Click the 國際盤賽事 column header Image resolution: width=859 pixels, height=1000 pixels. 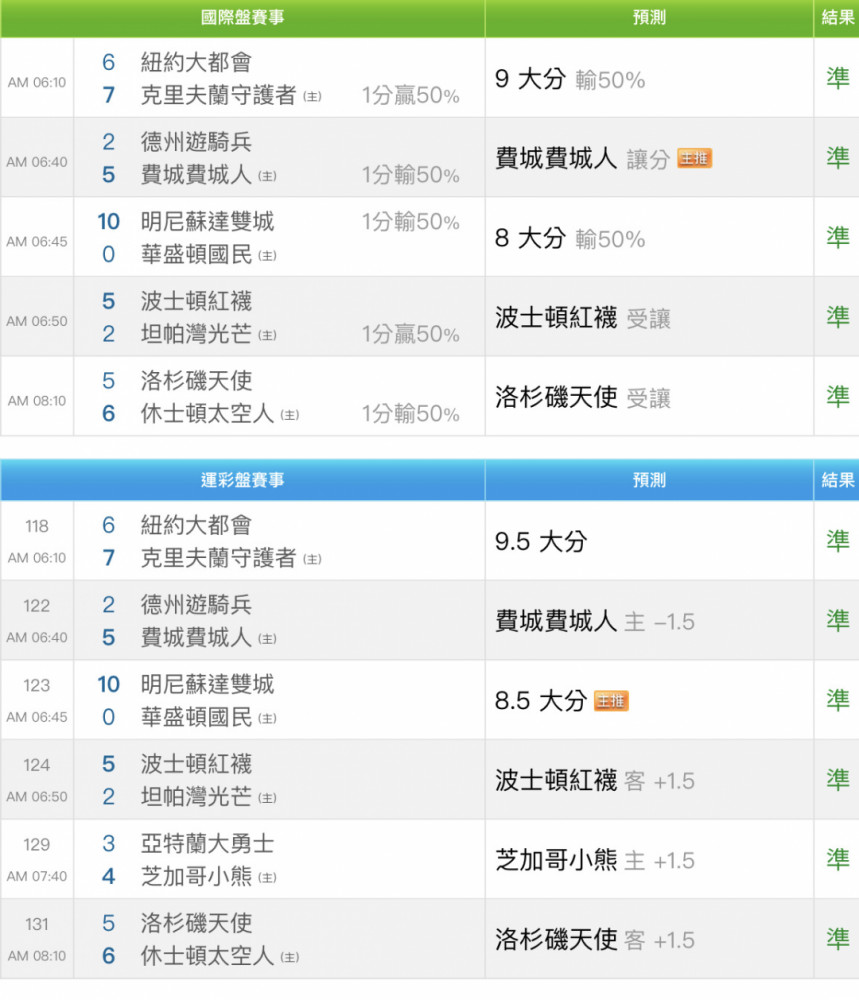[x=242, y=17]
